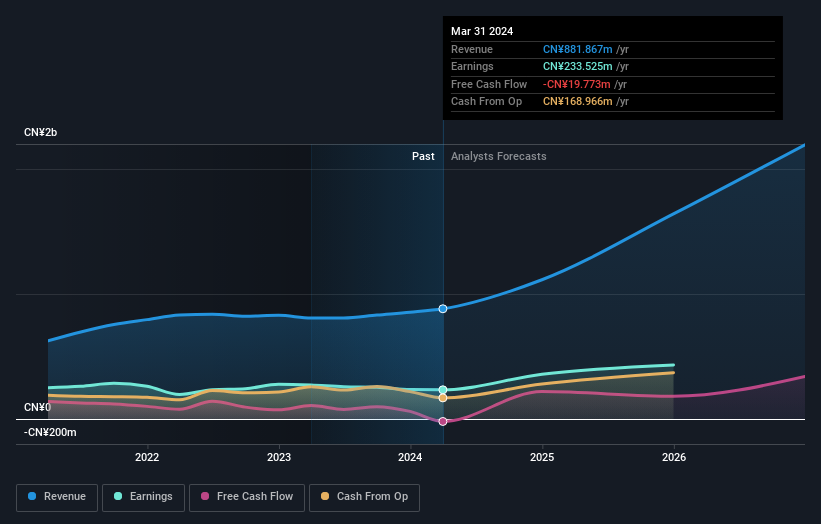
Task: Click the Revenue row label in tooltip
Action: (472, 49)
